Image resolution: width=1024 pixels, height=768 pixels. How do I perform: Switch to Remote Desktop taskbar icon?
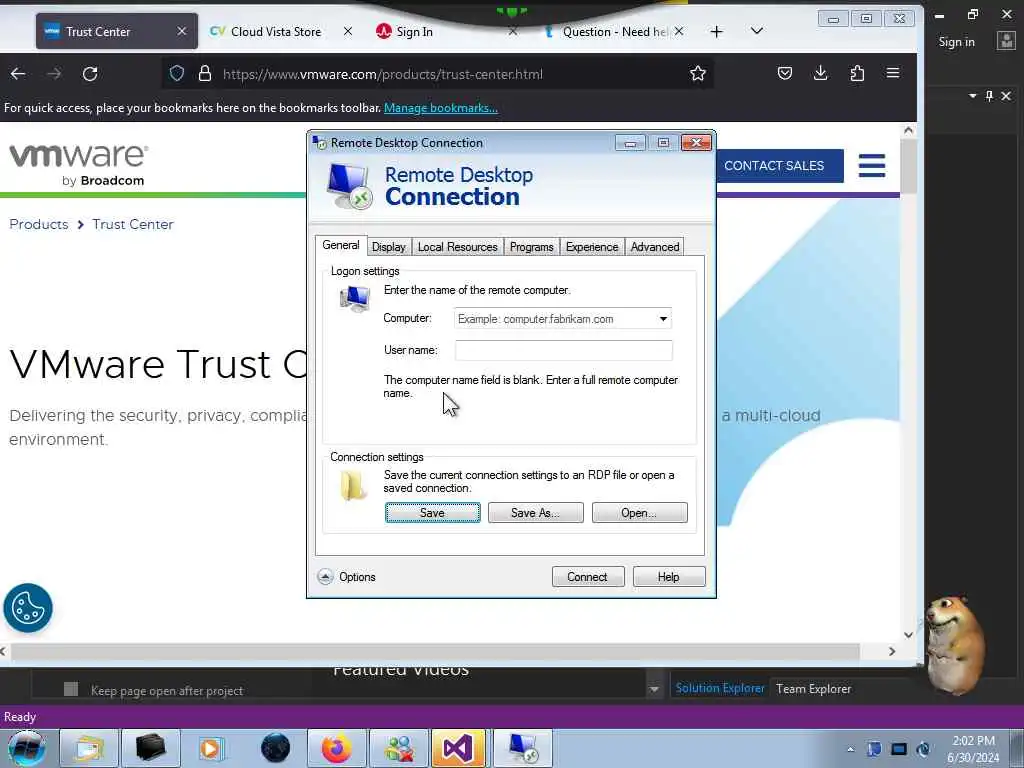pos(522,748)
